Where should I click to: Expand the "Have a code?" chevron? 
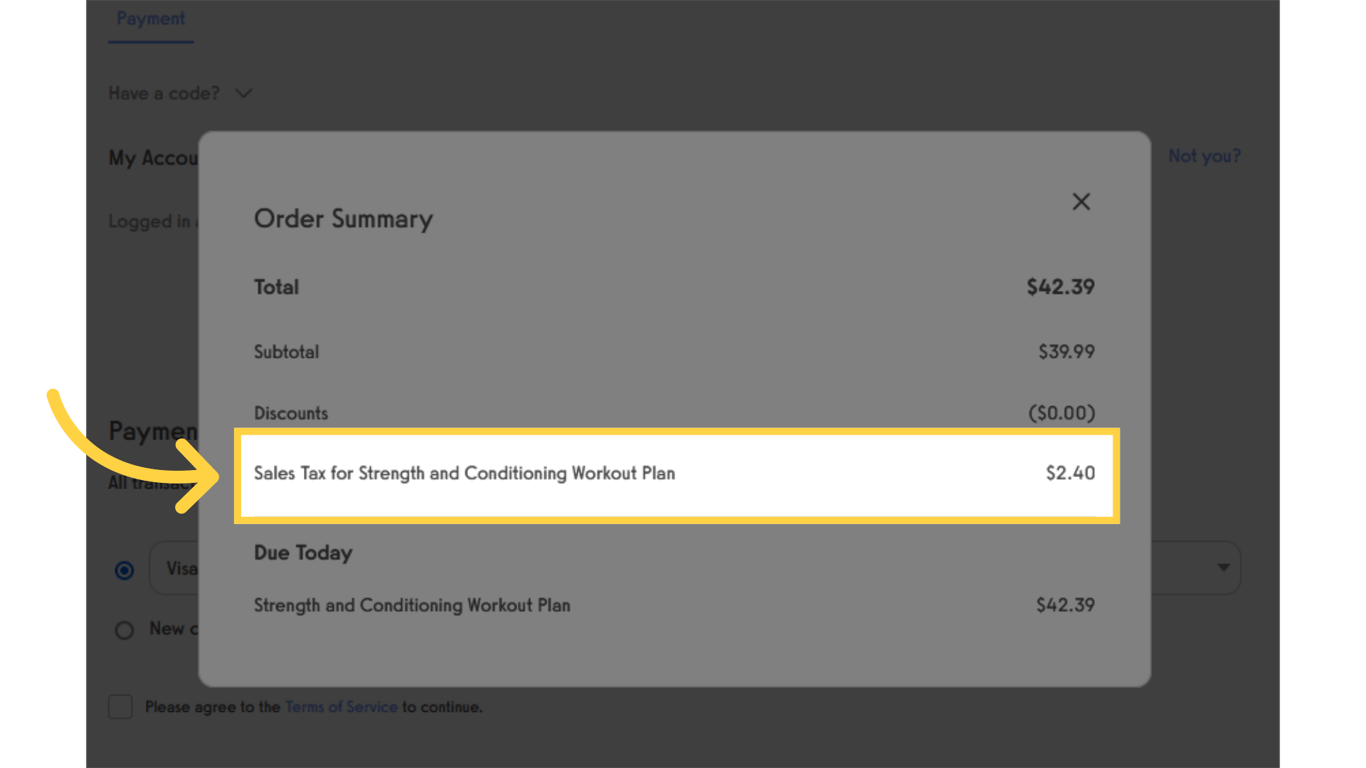tap(243, 93)
